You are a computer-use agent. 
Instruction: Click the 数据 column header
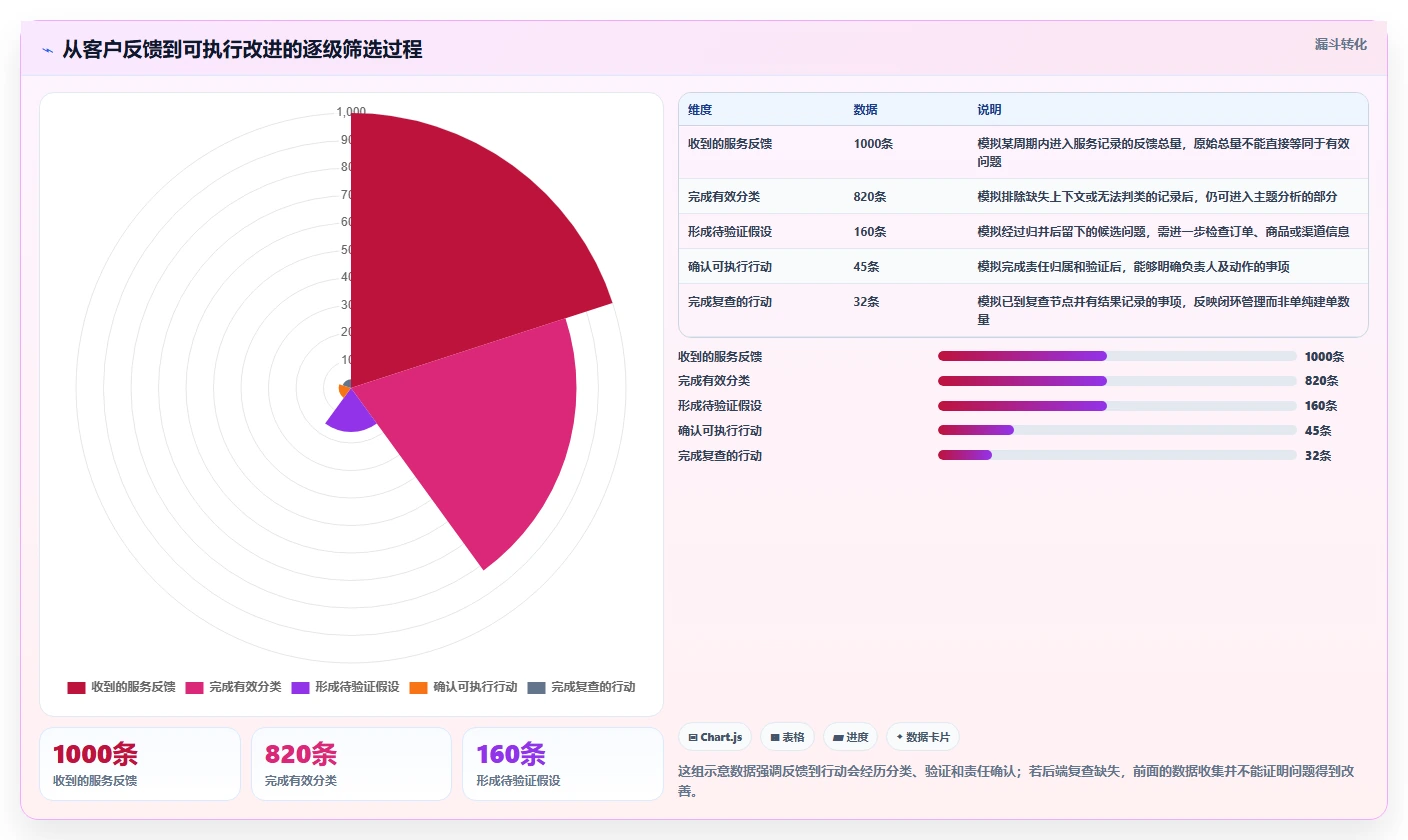click(866, 110)
